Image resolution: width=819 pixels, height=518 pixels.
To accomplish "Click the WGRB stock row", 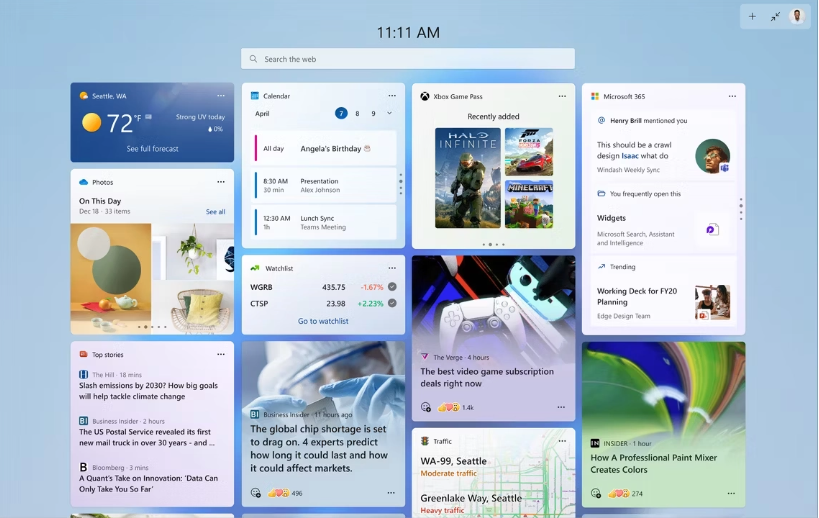I will pyautogui.click(x=323, y=287).
